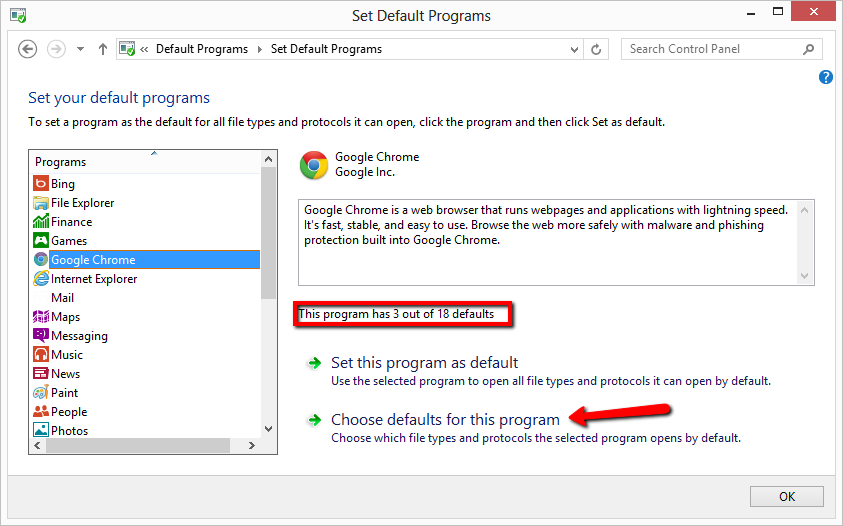Click the People icon in the list
The image size is (843, 526).
[x=41, y=411]
